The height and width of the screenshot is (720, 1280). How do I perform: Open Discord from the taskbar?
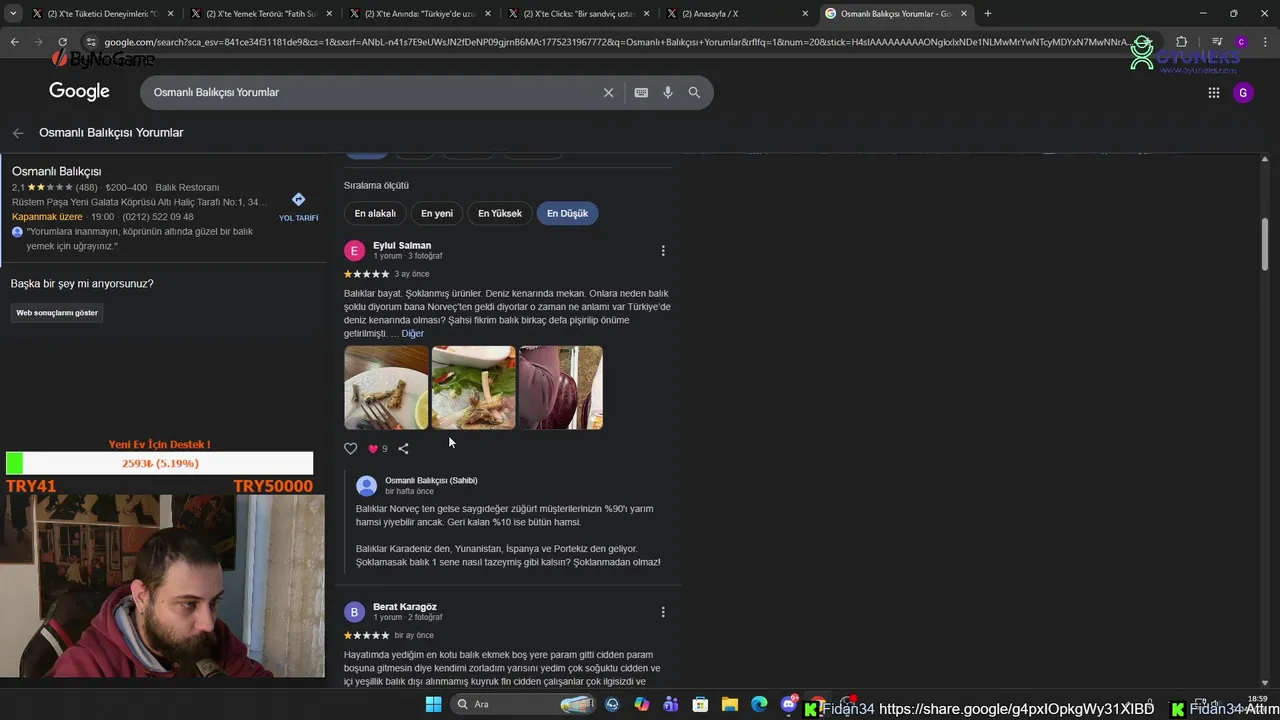coord(788,704)
